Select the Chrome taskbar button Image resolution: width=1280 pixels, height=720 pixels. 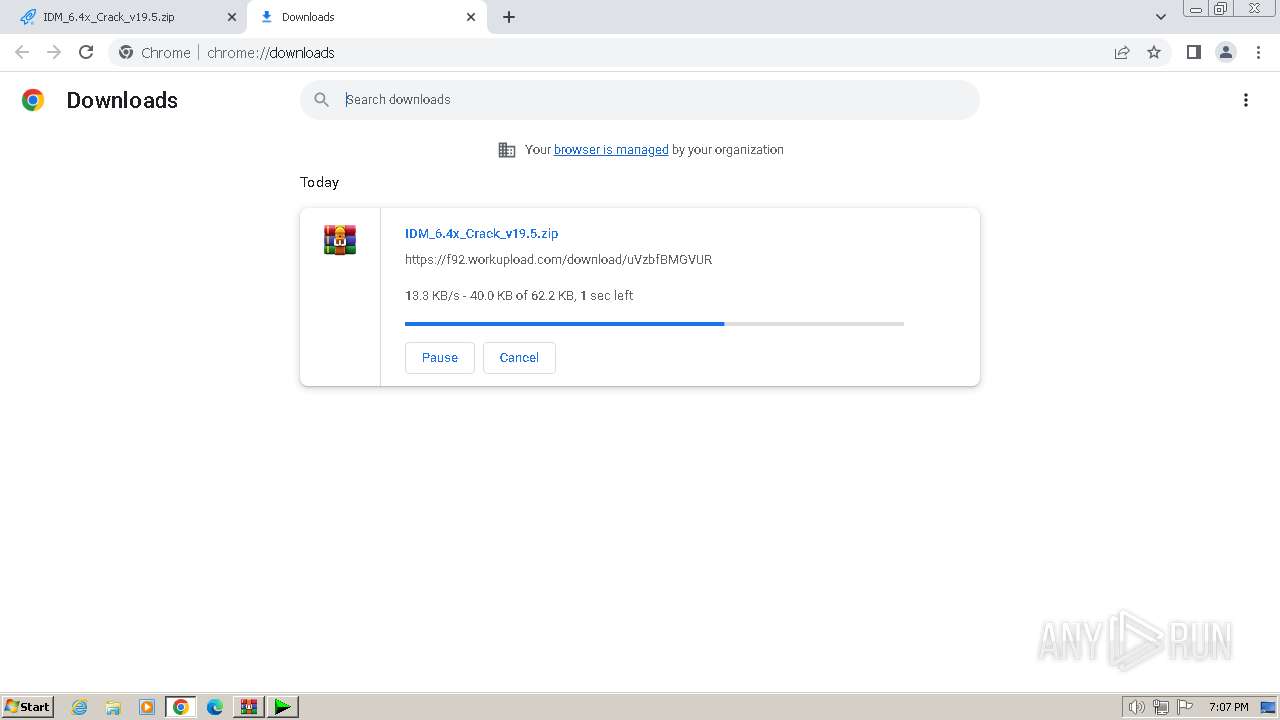tap(181, 707)
